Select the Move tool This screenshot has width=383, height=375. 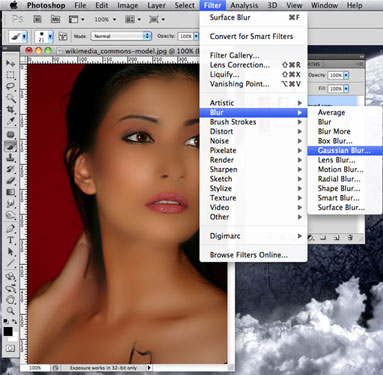(x=11, y=63)
